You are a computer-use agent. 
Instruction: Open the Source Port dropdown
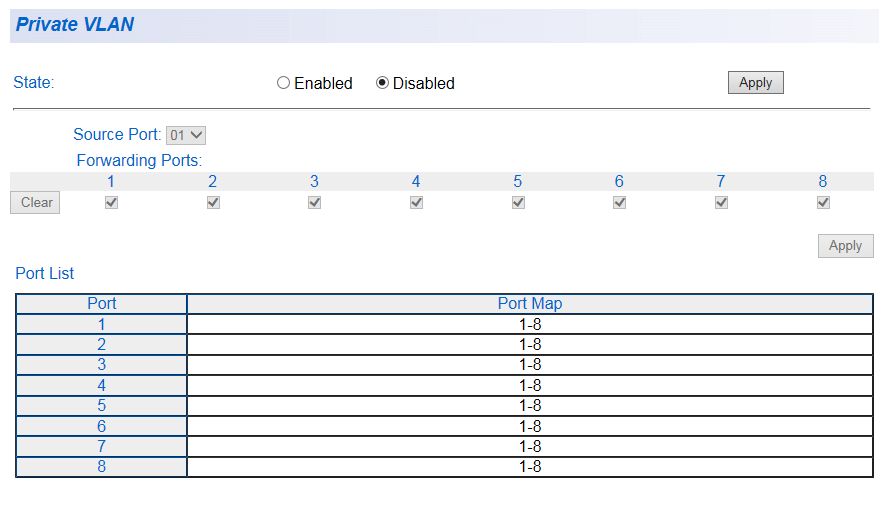coord(186,135)
